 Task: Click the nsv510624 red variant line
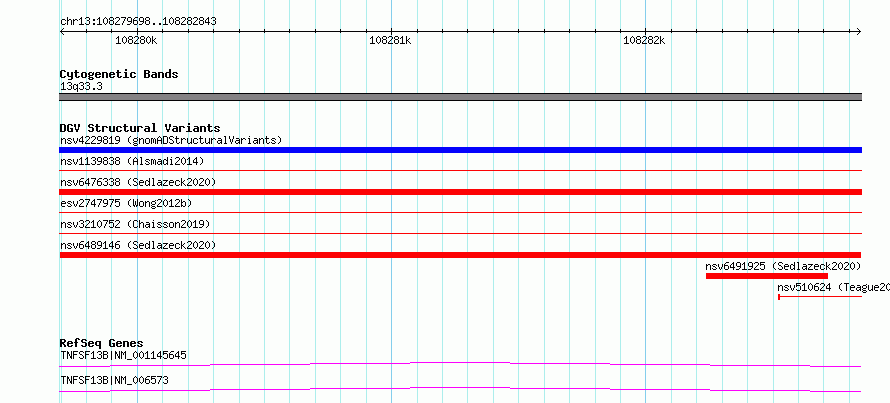coord(820,297)
